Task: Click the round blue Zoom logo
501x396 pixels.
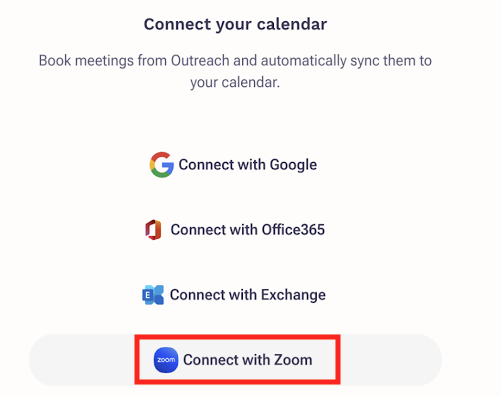Action: pyautogui.click(x=166, y=360)
